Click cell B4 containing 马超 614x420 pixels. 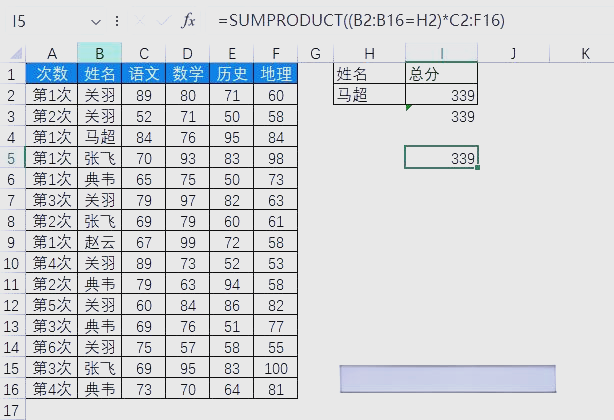click(x=99, y=137)
